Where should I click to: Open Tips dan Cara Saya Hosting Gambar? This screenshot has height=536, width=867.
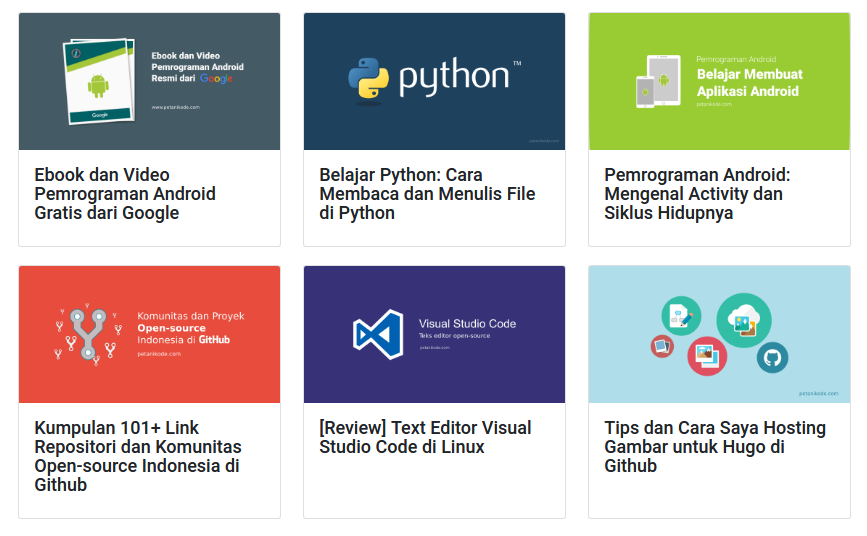pyautogui.click(x=715, y=446)
